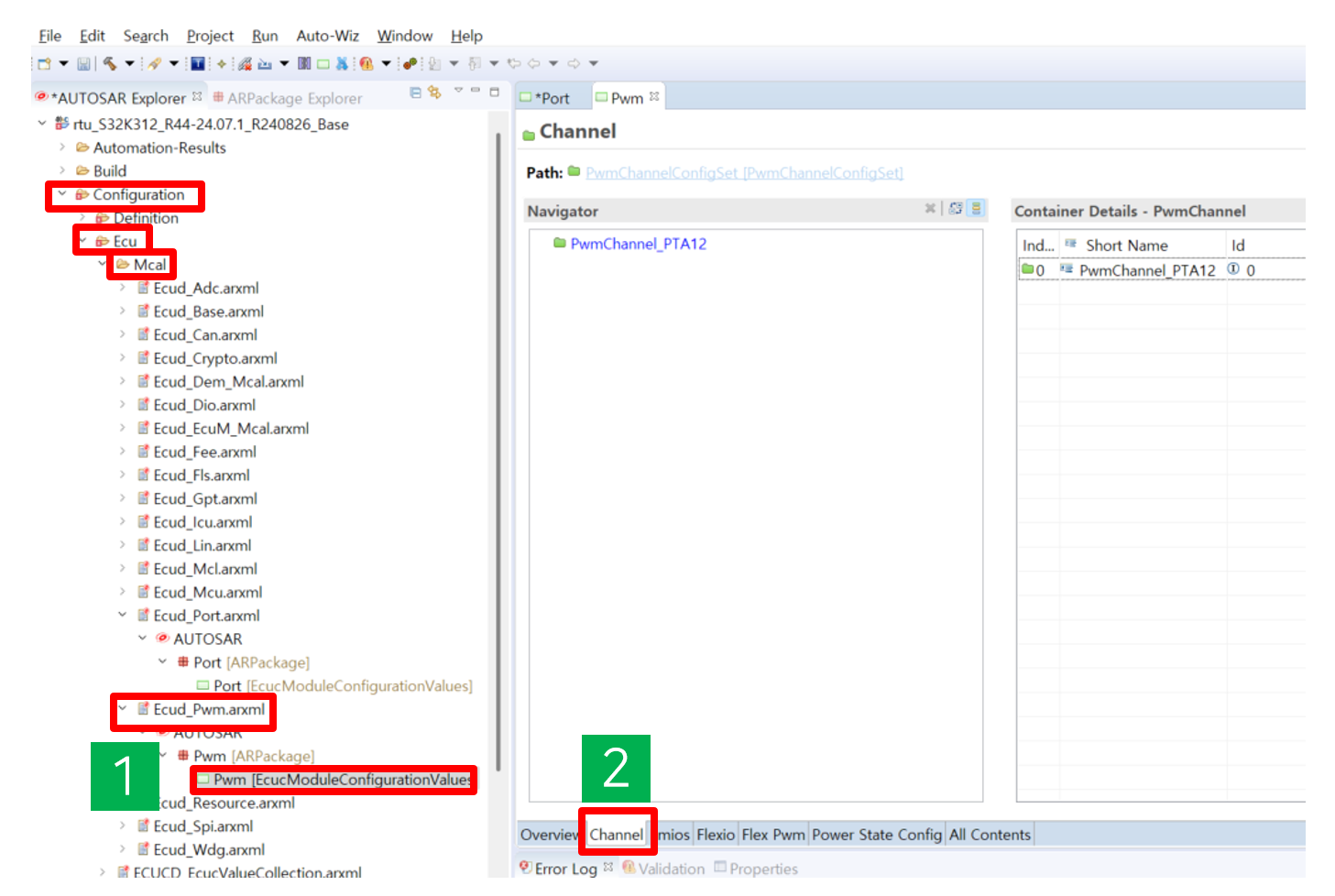Open the hammer build dropdown arrow

point(129,64)
